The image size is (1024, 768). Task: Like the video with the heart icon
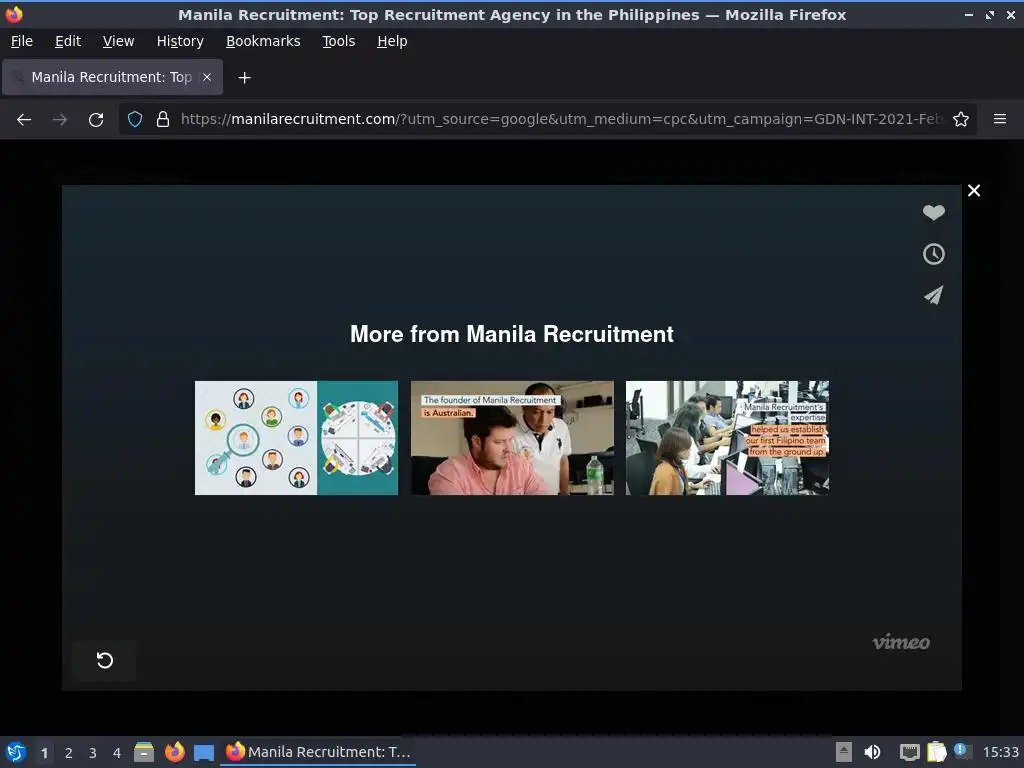coord(933,212)
